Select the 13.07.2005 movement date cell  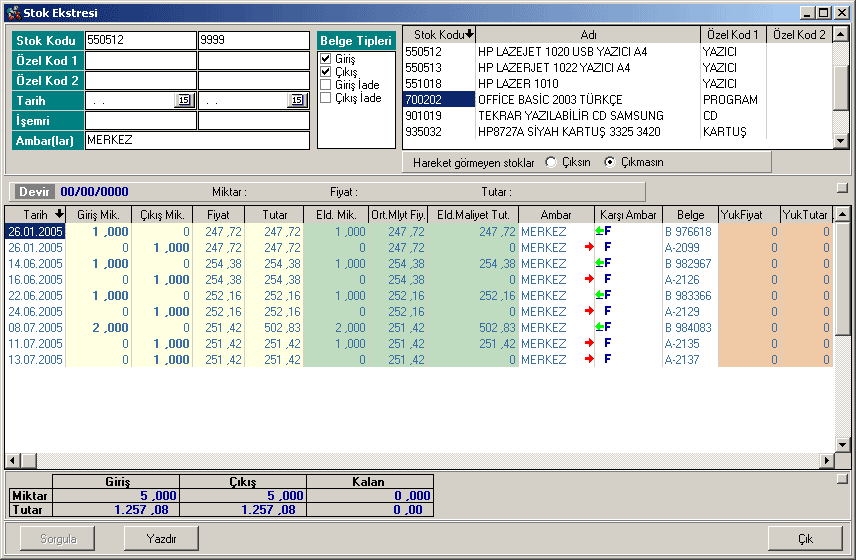(35, 360)
